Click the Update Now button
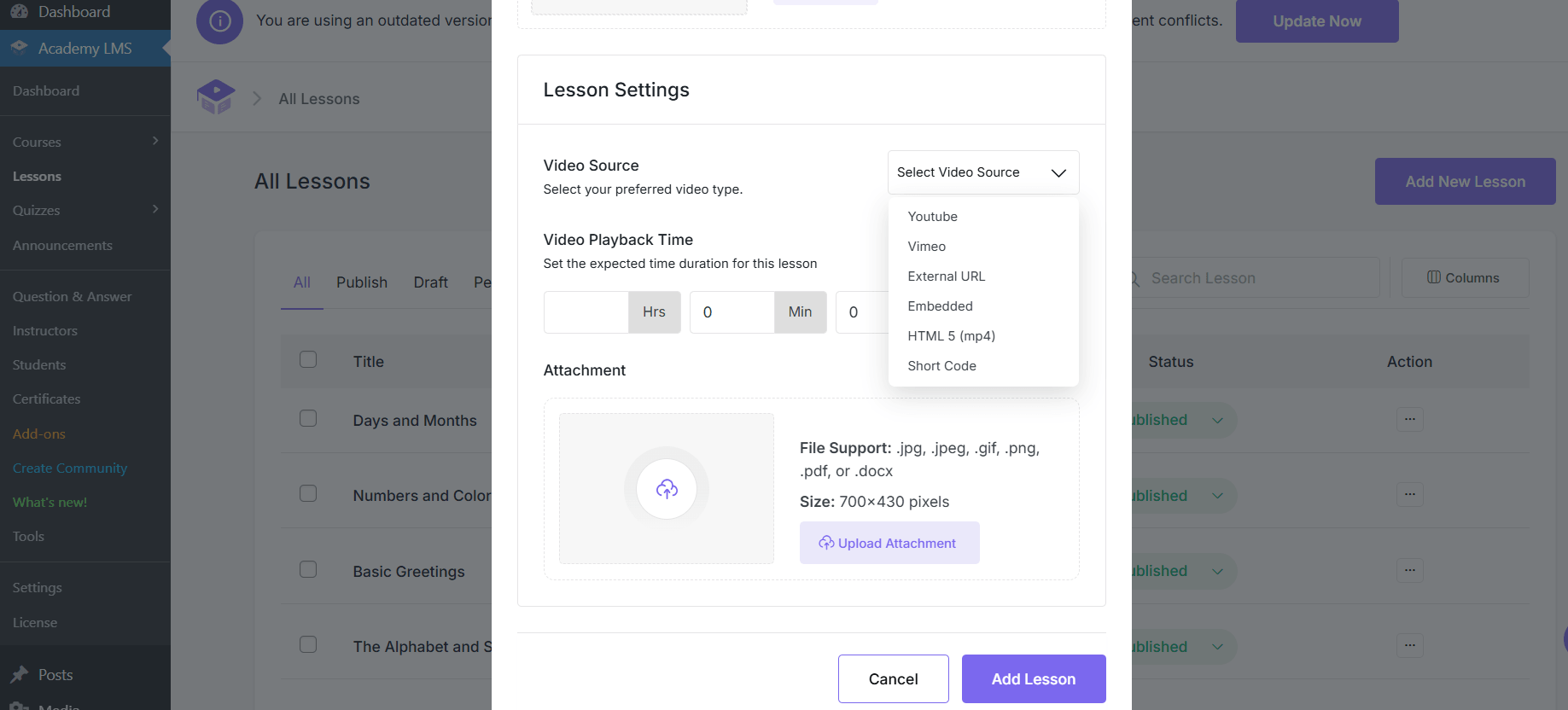Screen dimensions: 1568x710 [1317, 21]
